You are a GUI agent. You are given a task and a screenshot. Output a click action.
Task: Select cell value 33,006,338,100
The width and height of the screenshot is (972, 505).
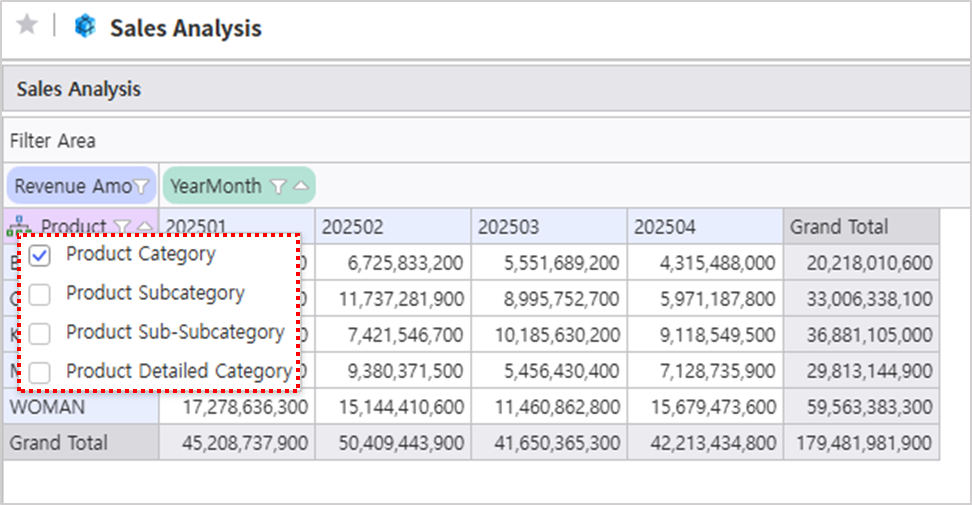tap(862, 299)
